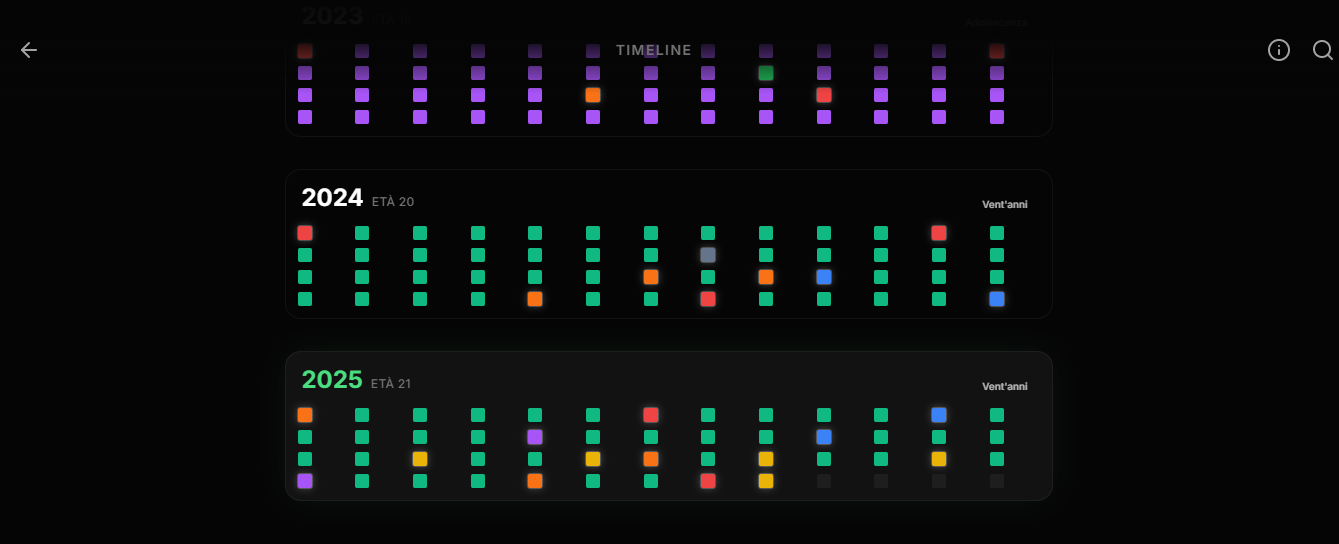The width and height of the screenshot is (1339, 544).
Task: Select the gray week square in 2024
Action: (x=708, y=255)
